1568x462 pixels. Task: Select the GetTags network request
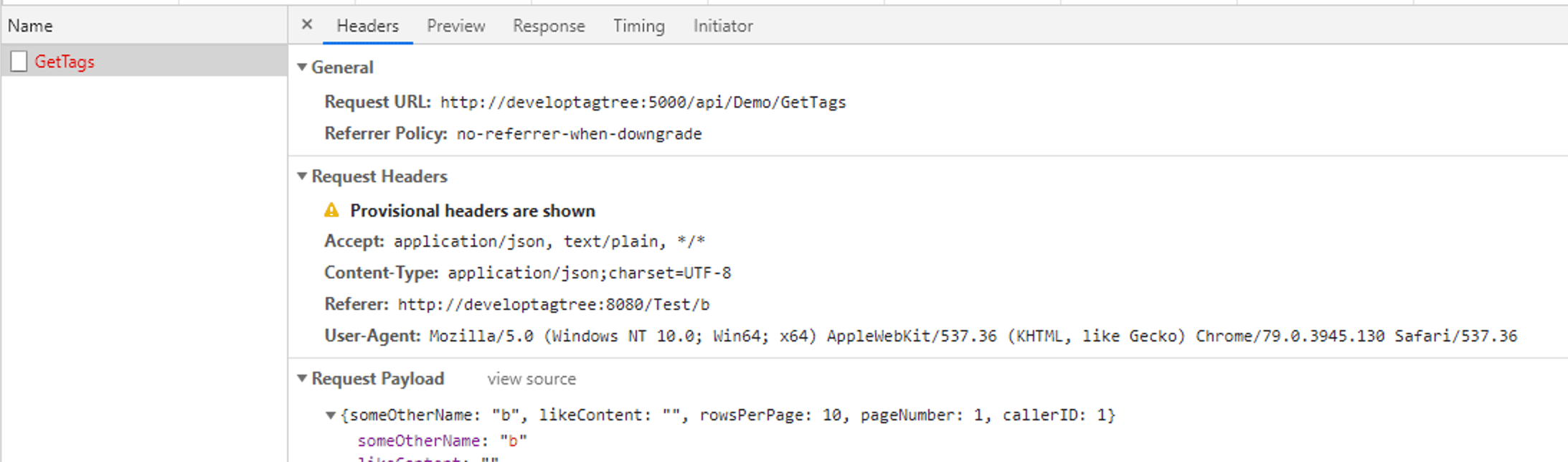coord(144,61)
